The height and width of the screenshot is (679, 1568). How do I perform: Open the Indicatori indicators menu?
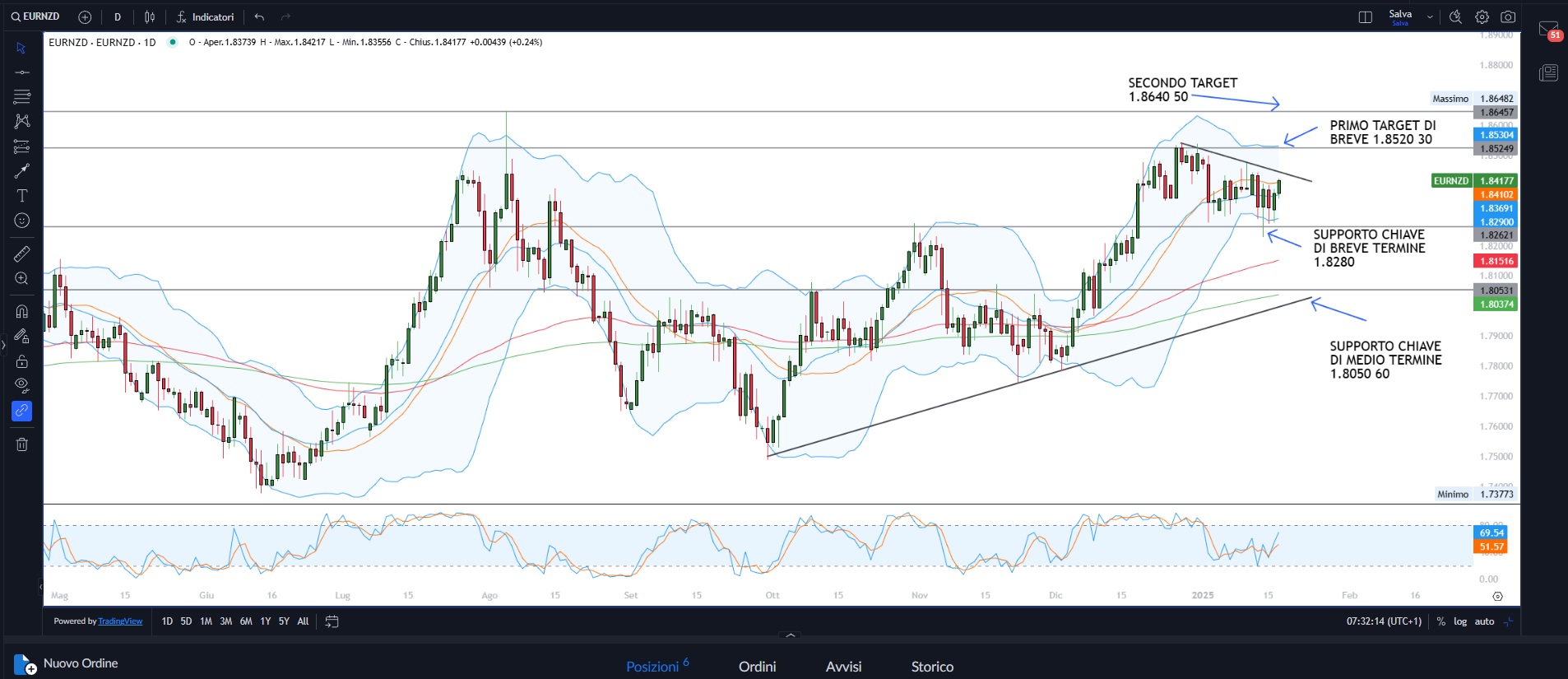[x=206, y=17]
